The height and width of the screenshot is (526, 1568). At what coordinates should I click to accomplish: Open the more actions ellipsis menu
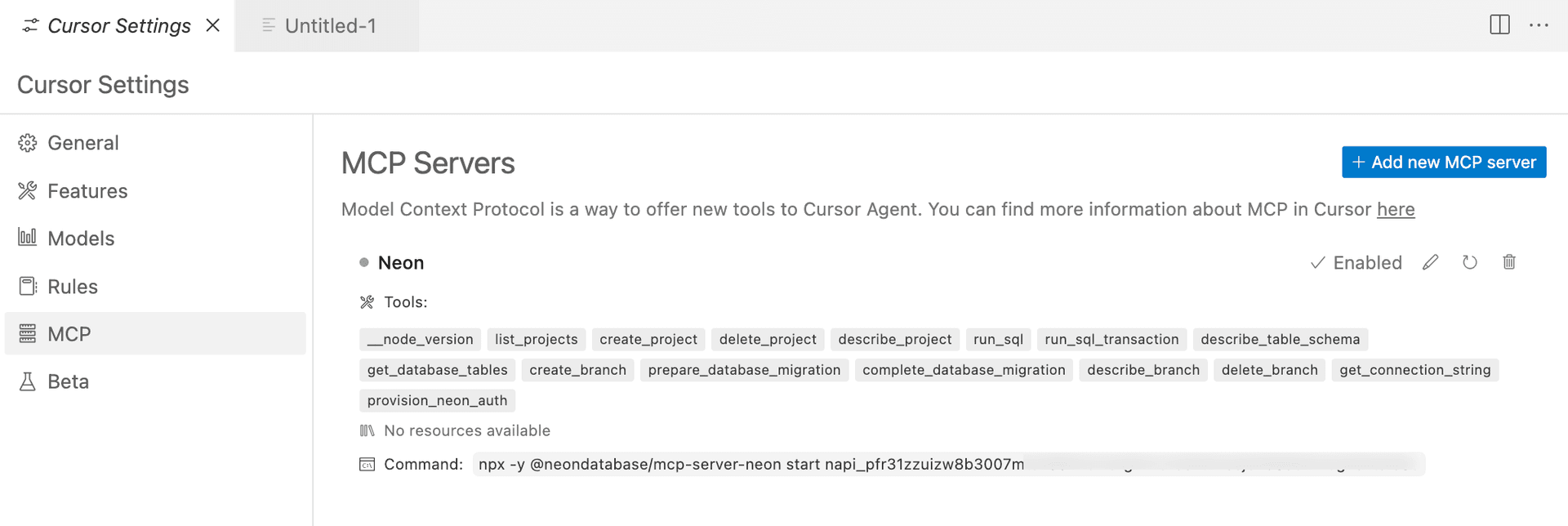coord(1539,25)
